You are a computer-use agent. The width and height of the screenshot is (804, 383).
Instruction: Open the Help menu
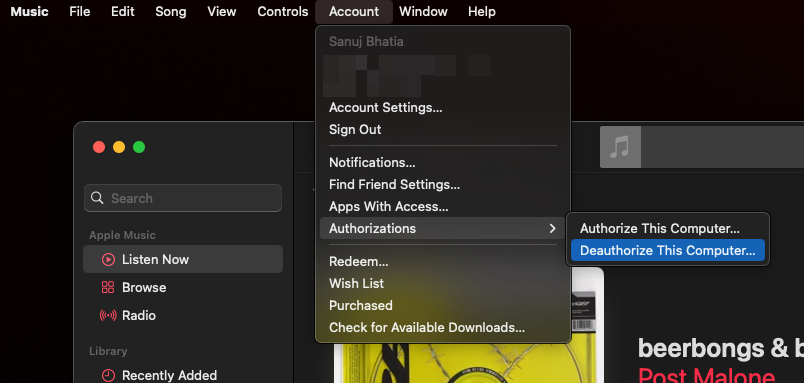click(481, 11)
